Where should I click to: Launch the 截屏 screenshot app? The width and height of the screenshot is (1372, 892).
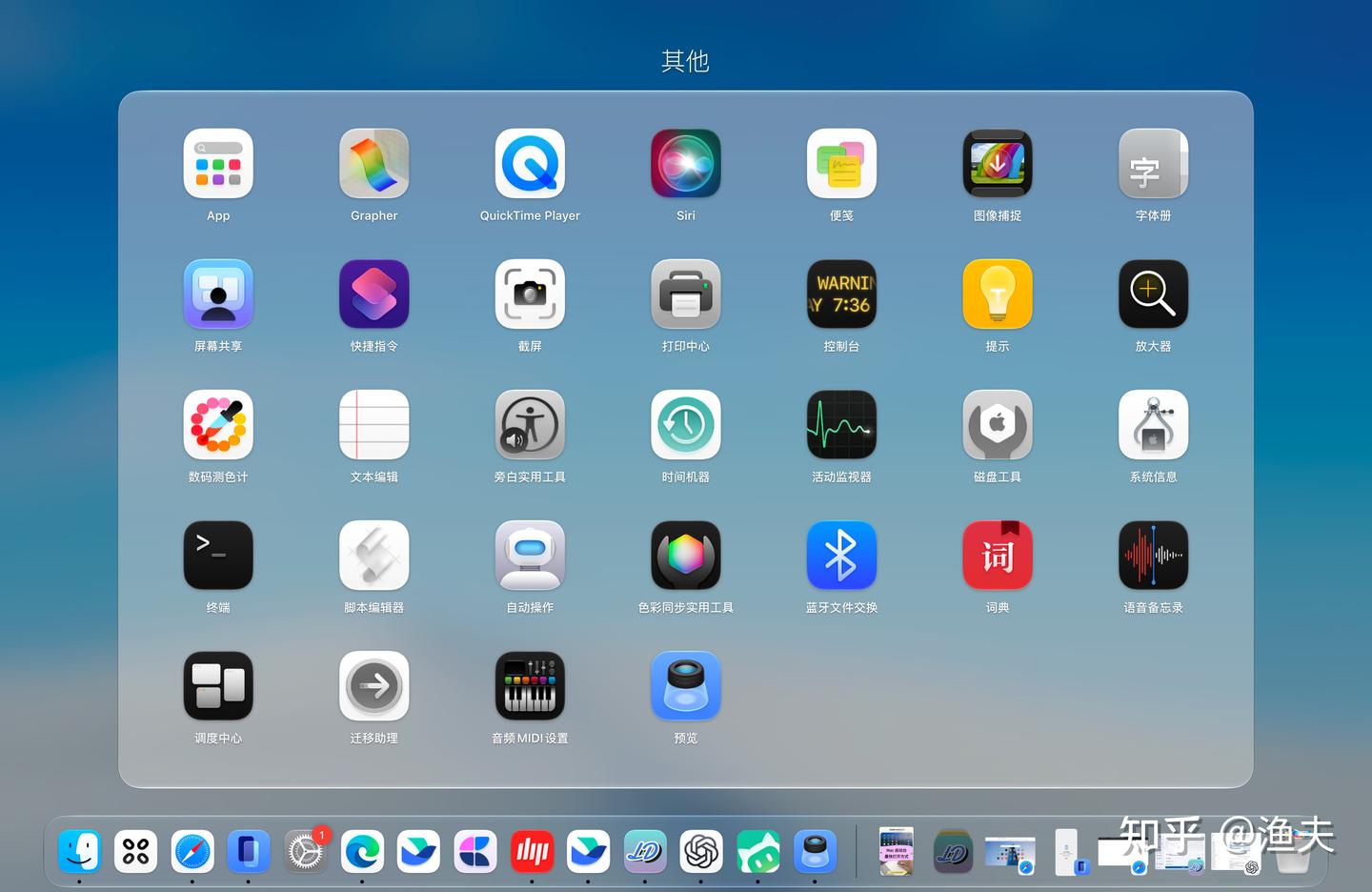[530, 294]
